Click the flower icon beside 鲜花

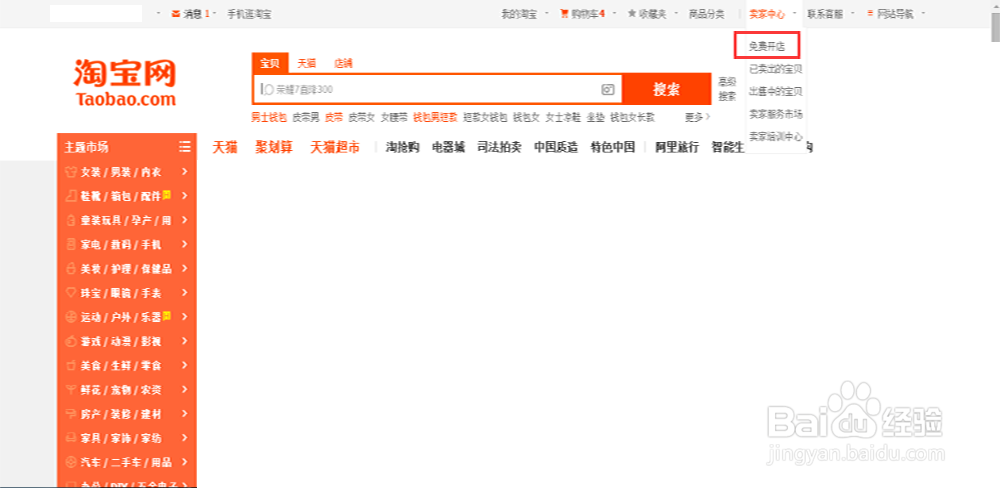[71, 390]
